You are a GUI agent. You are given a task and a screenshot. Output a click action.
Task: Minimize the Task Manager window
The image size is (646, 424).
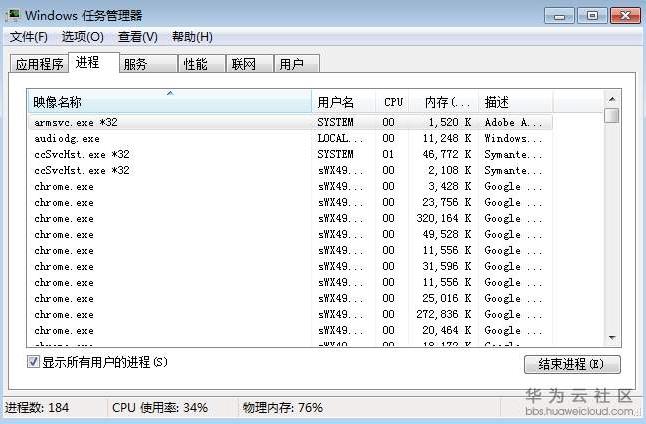559,16
